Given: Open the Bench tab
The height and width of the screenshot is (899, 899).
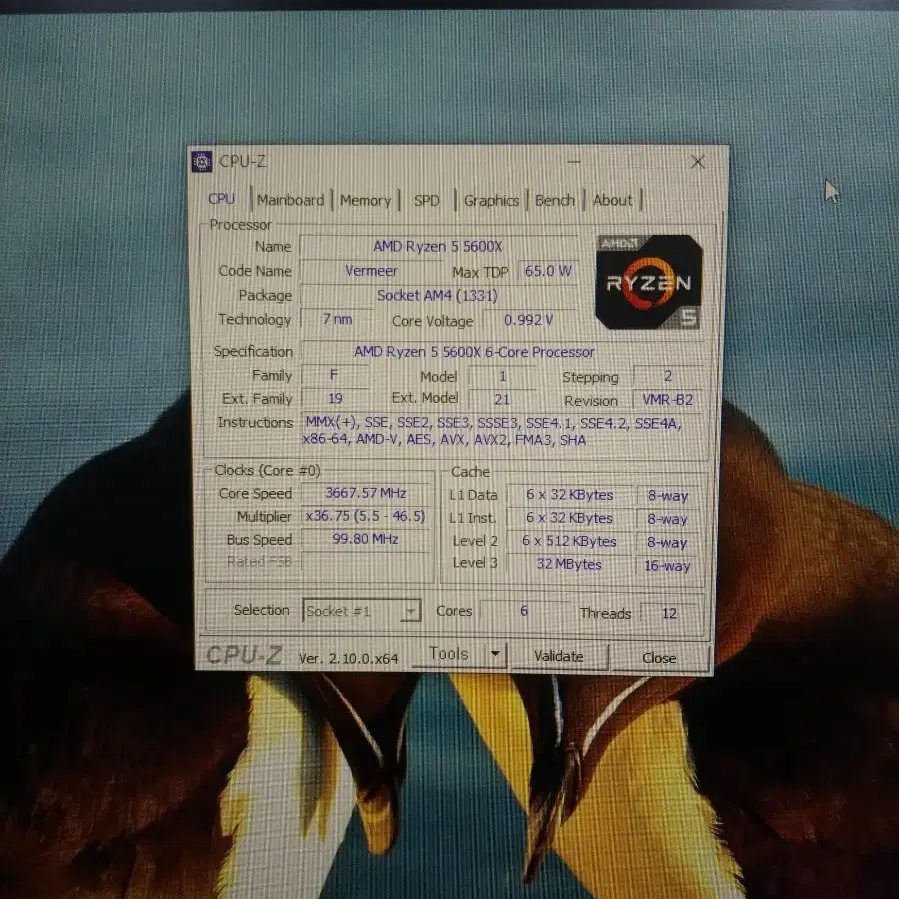Looking at the screenshot, I should (x=554, y=200).
